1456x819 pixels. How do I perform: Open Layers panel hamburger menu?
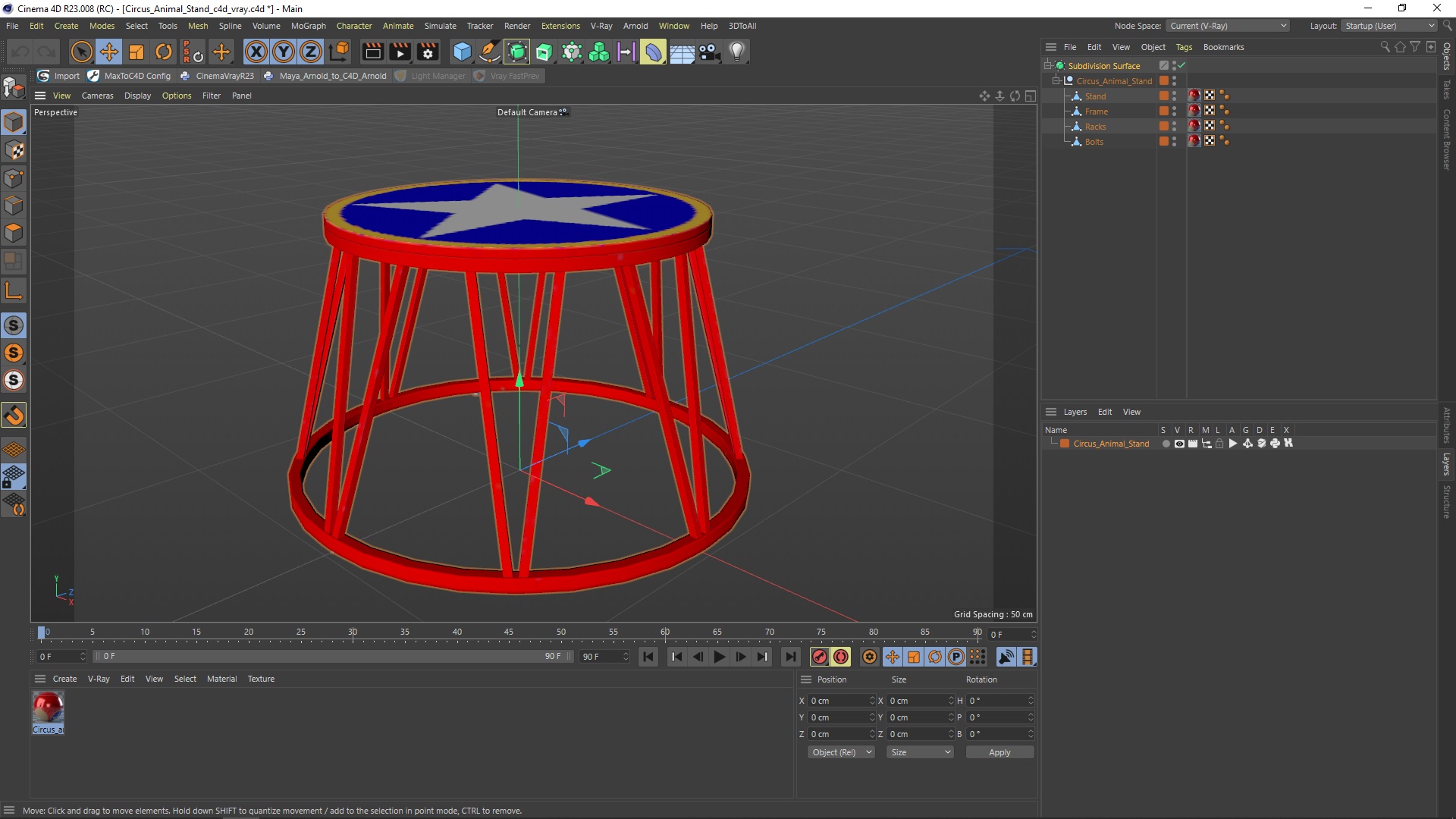[1051, 412]
